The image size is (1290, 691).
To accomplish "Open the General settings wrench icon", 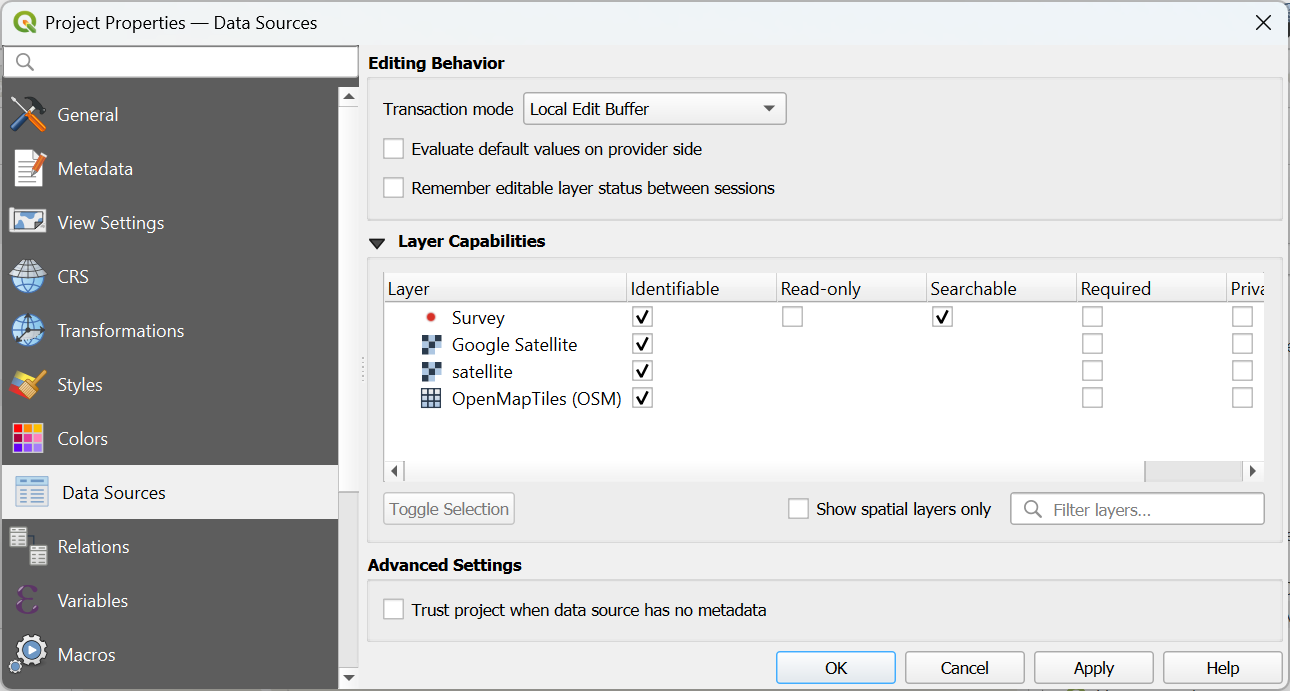I will point(28,115).
